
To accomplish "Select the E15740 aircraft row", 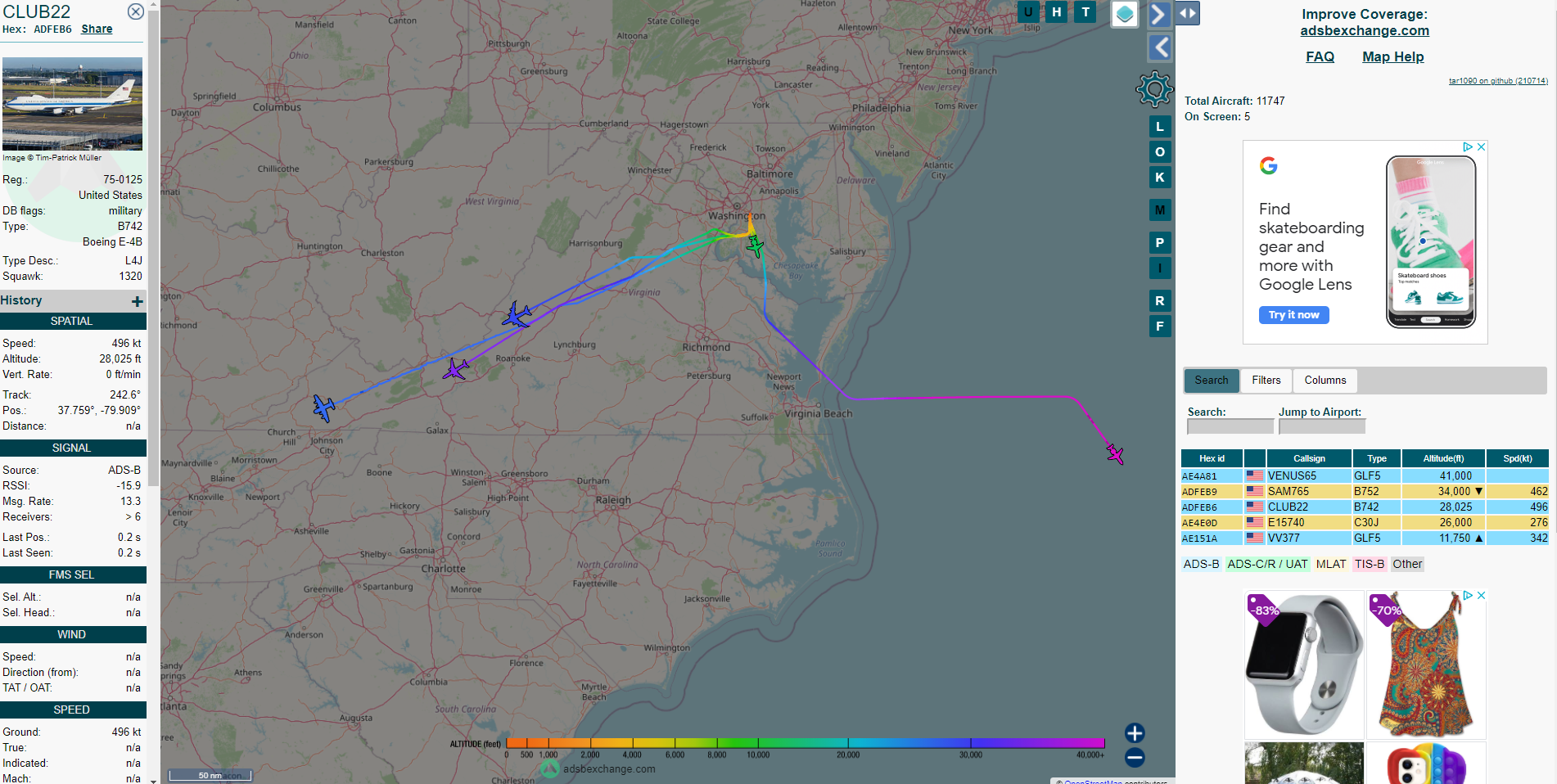I will pyautogui.click(x=1365, y=522).
